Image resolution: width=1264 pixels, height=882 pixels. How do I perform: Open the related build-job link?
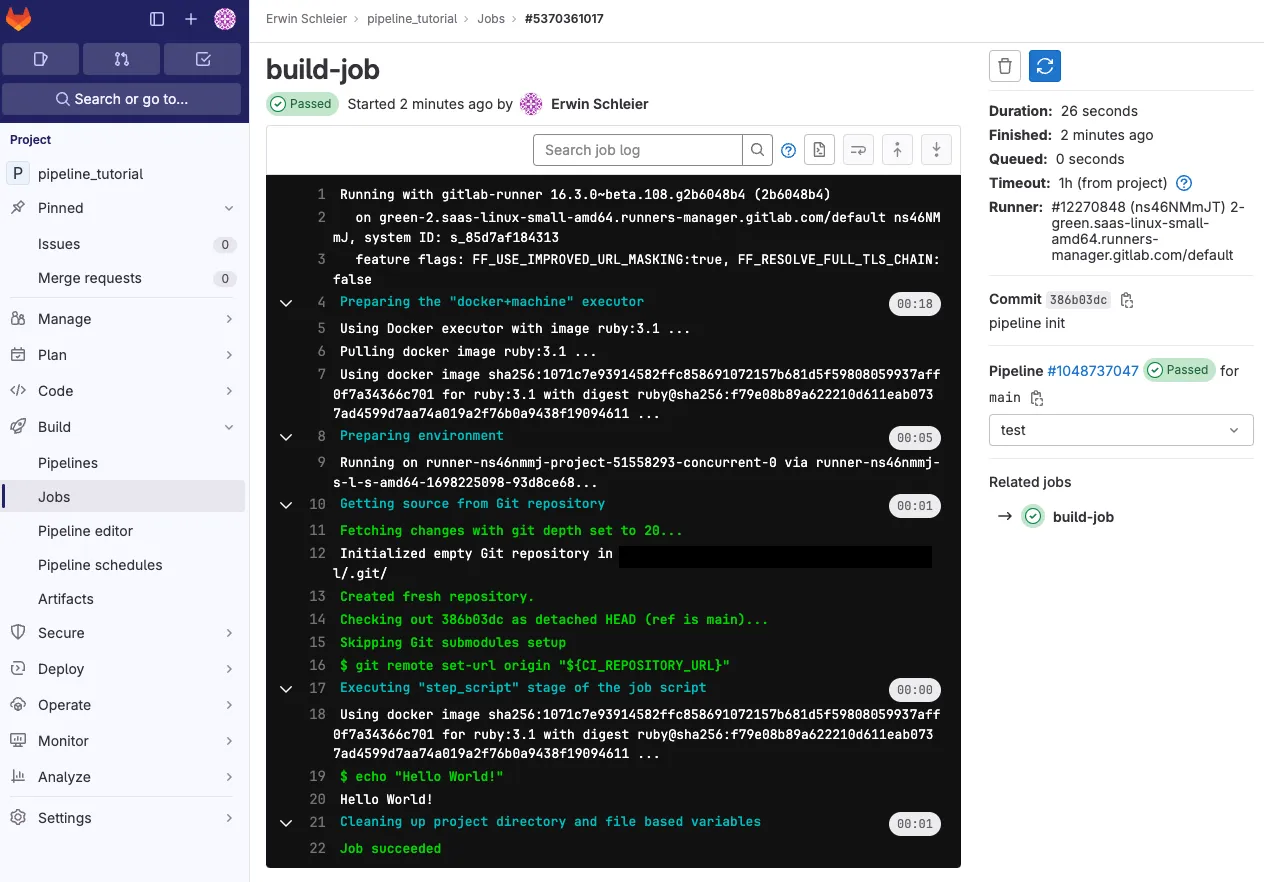coord(1083,517)
